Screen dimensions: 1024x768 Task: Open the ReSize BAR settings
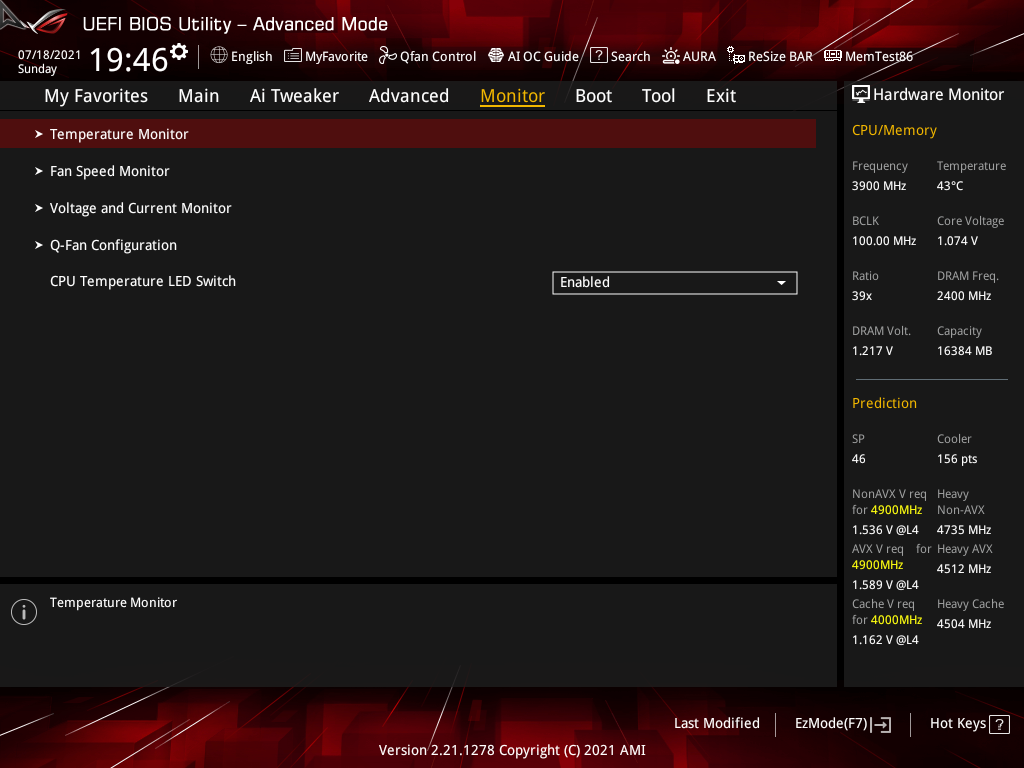(769, 56)
